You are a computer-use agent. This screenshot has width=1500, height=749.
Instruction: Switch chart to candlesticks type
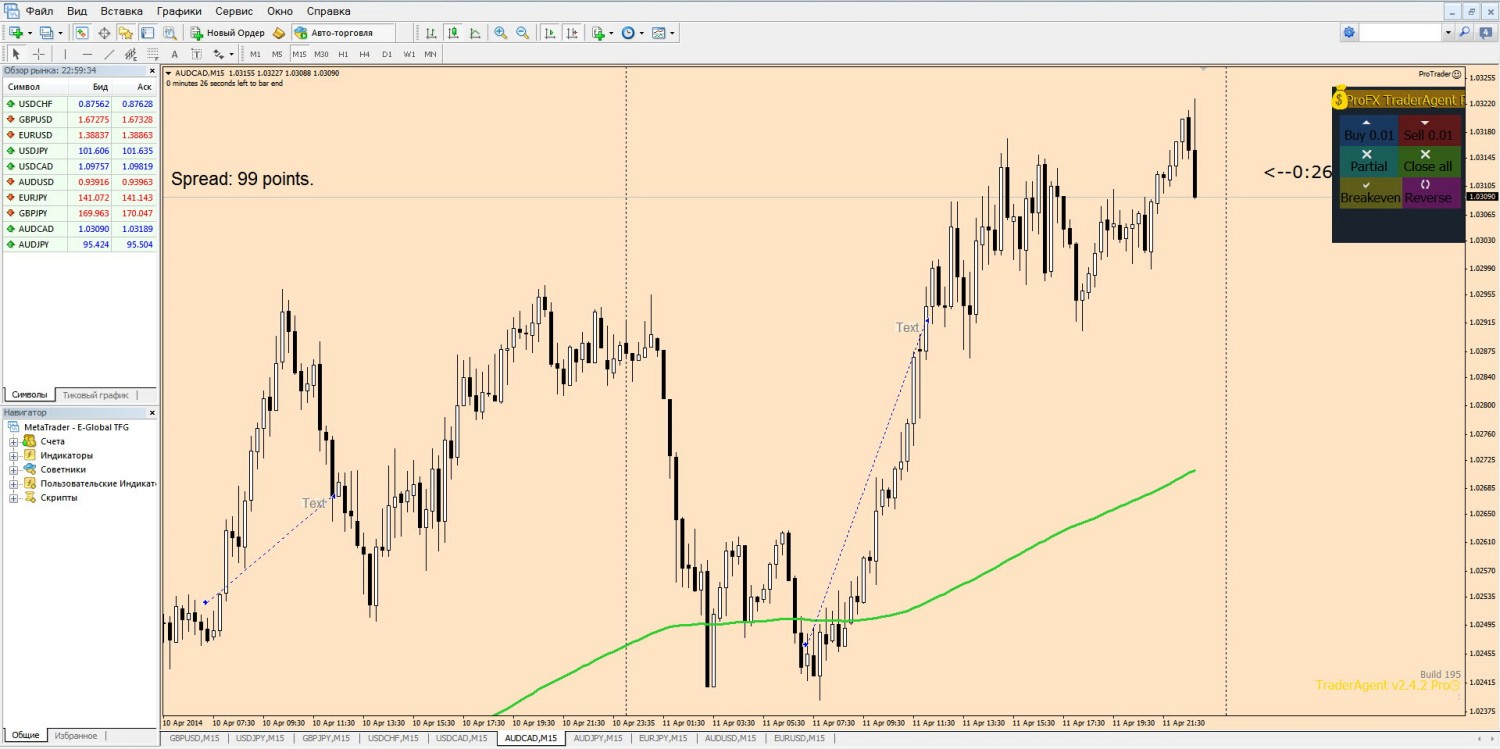tap(453, 33)
